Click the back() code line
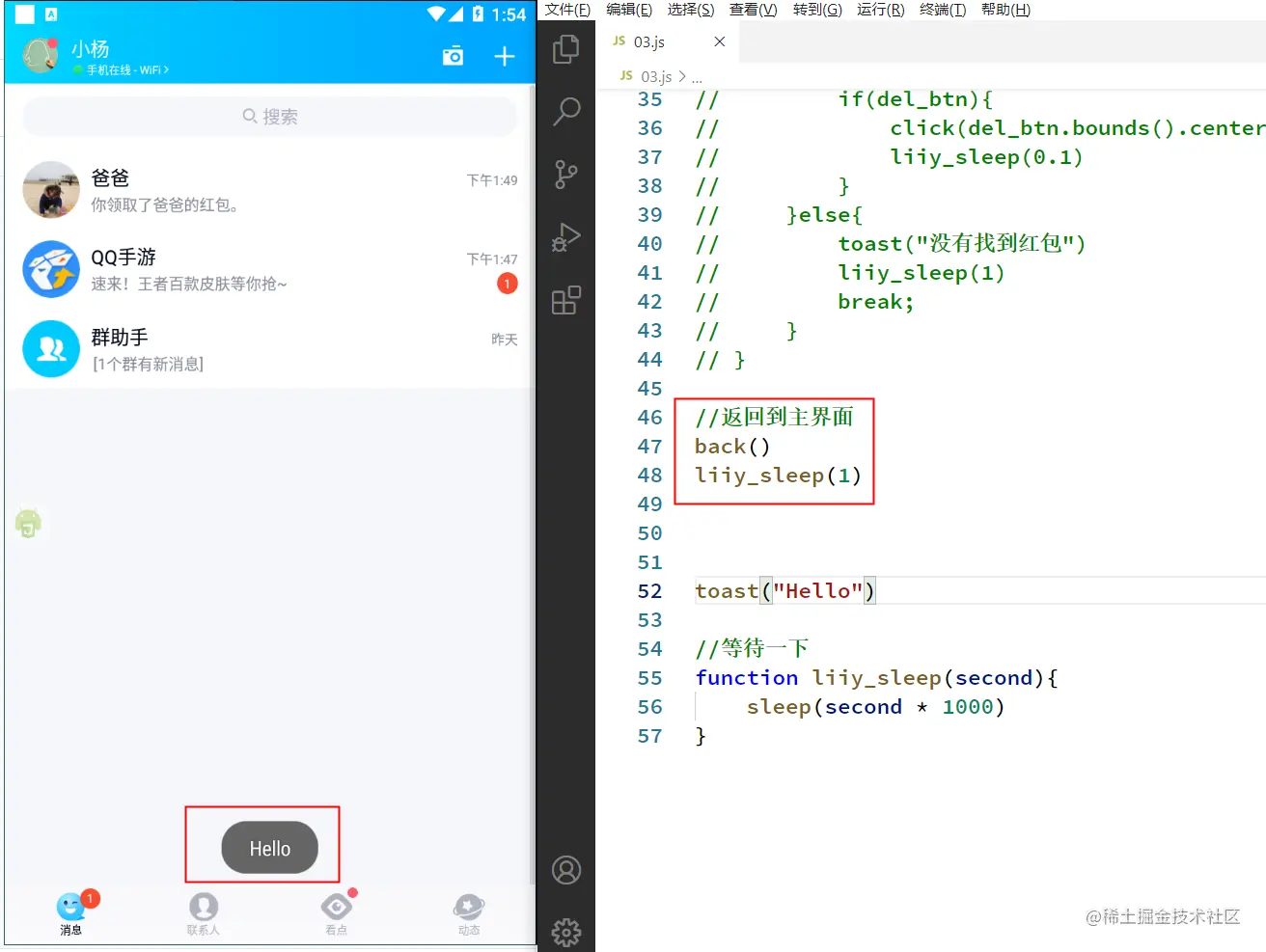 pyautogui.click(x=732, y=447)
